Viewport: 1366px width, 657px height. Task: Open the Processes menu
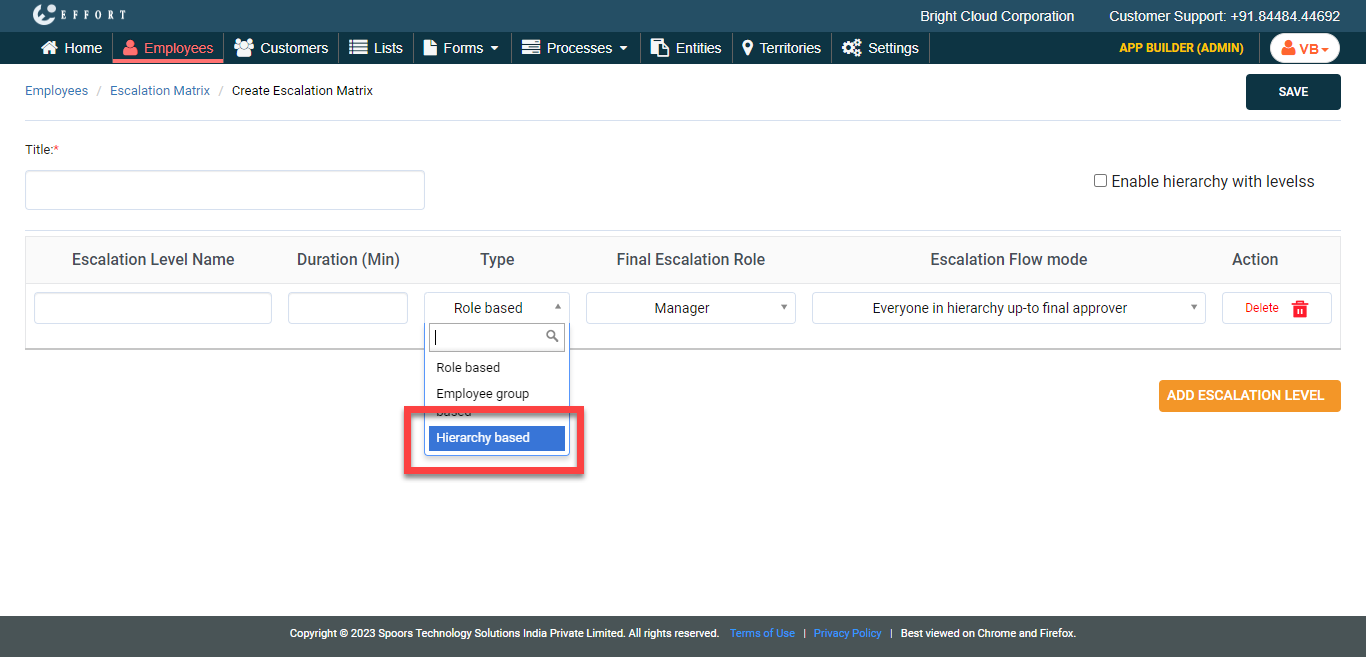[576, 48]
